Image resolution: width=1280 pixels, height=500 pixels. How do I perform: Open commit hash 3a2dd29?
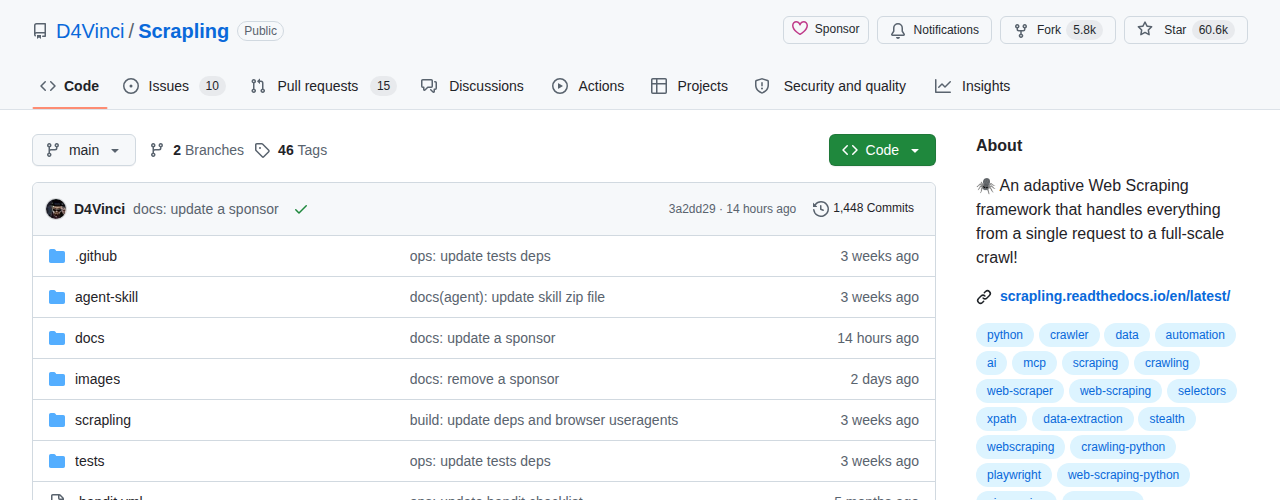point(692,209)
